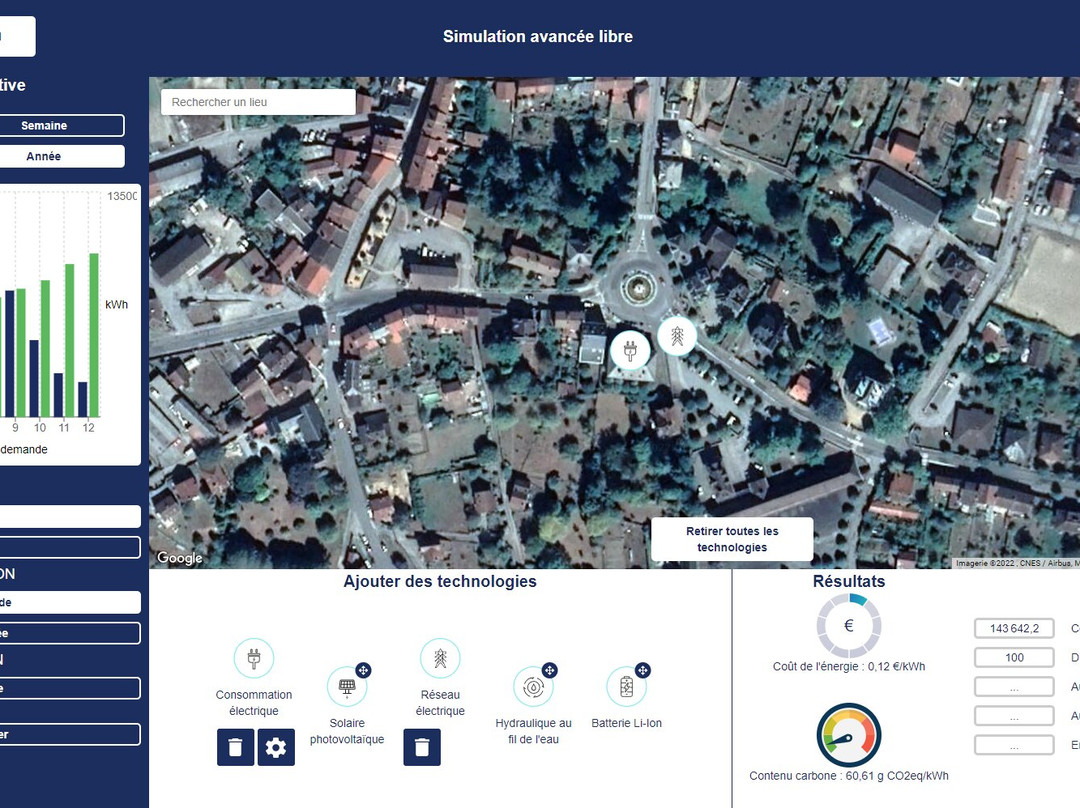
Task: Click the Simulation avancée libre title
Action: click(x=538, y=37)
